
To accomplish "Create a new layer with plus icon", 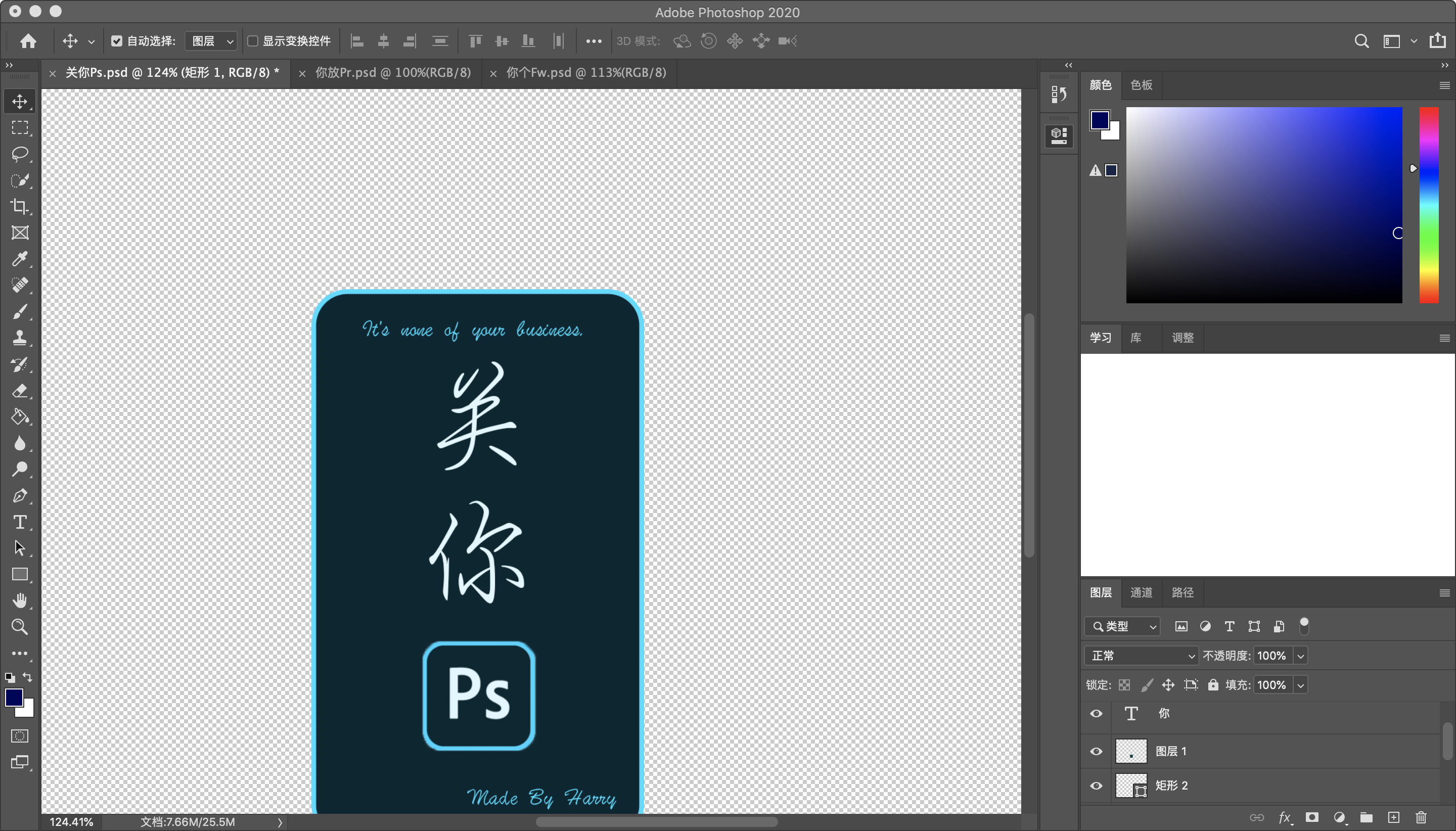I will coord(1393,817).
